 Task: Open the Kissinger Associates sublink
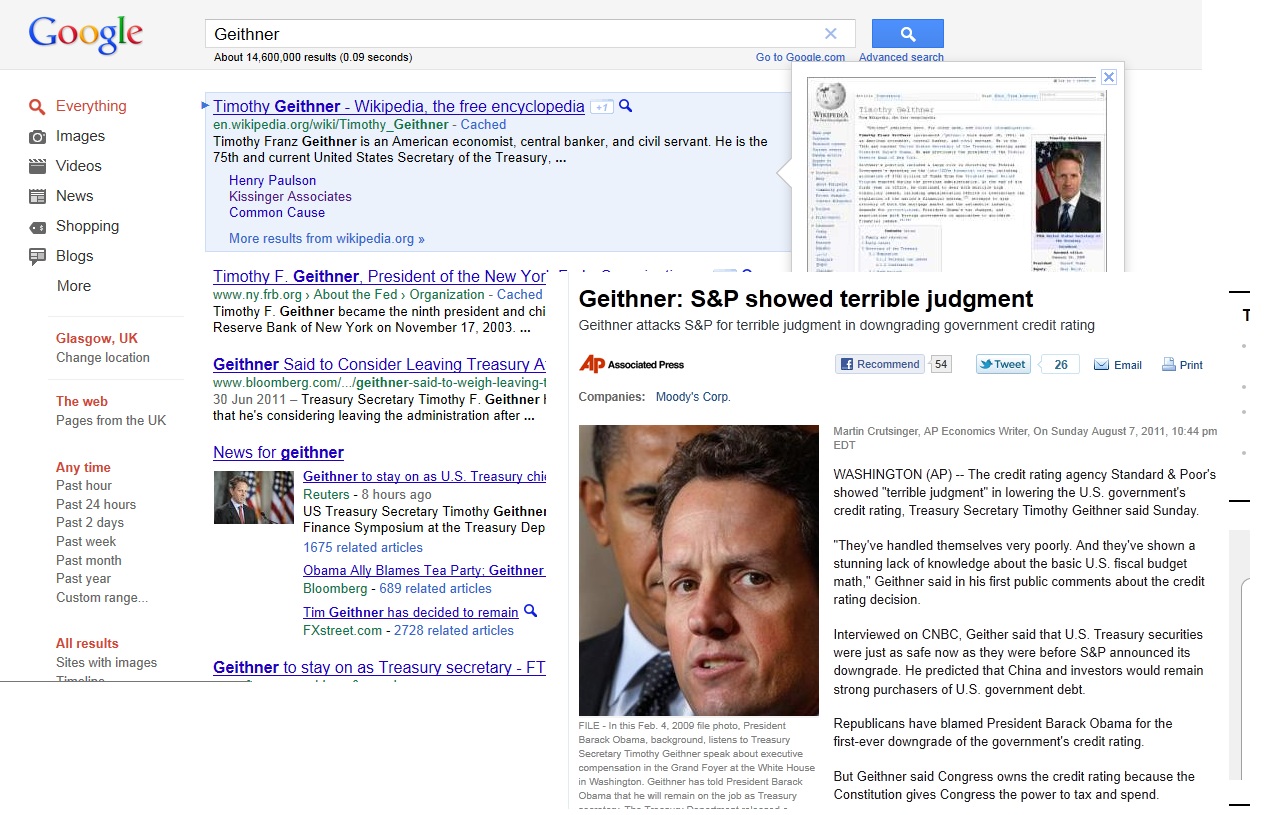point(290,197)
